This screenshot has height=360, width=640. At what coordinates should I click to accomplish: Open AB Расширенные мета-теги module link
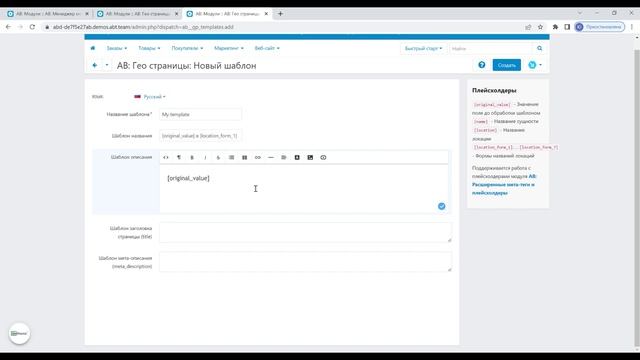(504, 184)
